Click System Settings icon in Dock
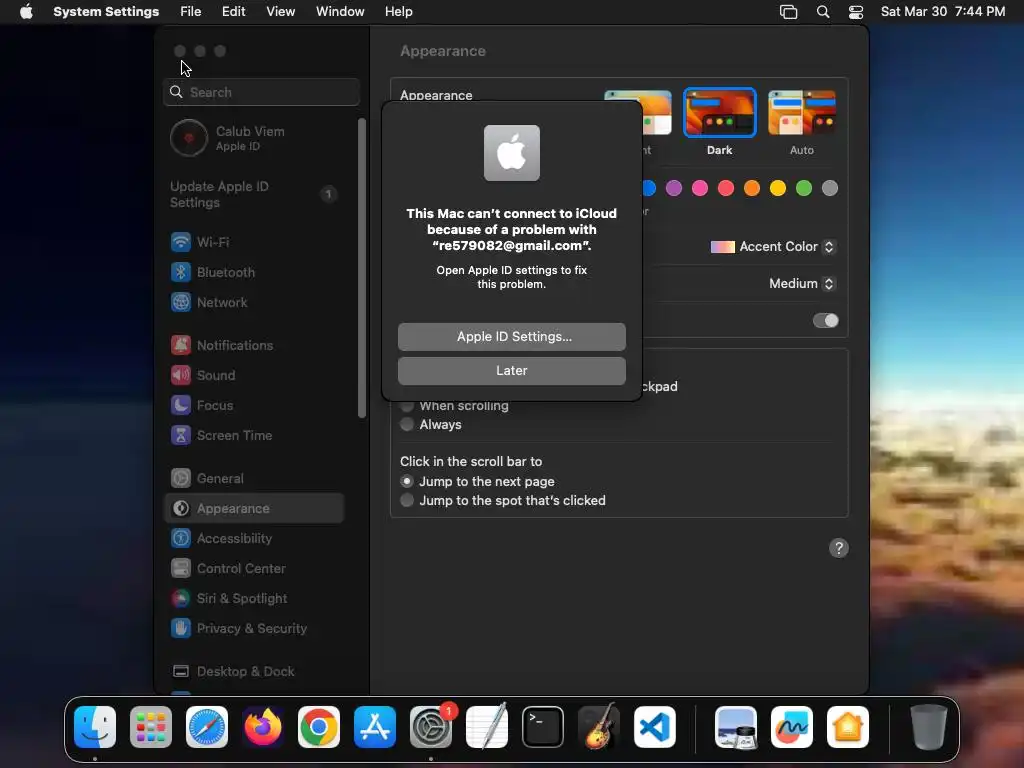The image size is (1024, 768). (431, 727)
